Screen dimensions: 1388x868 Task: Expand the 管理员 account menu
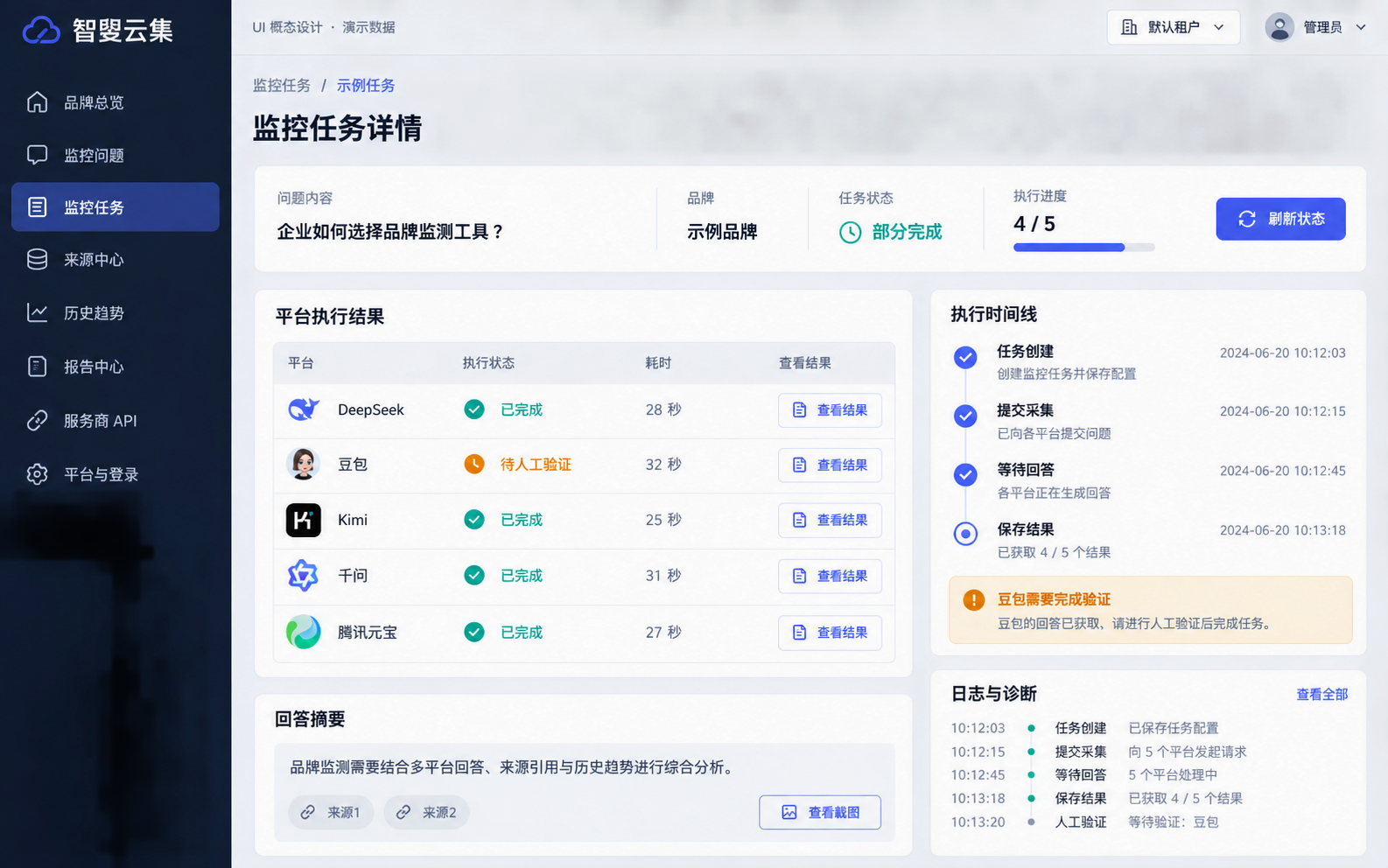1315,27
